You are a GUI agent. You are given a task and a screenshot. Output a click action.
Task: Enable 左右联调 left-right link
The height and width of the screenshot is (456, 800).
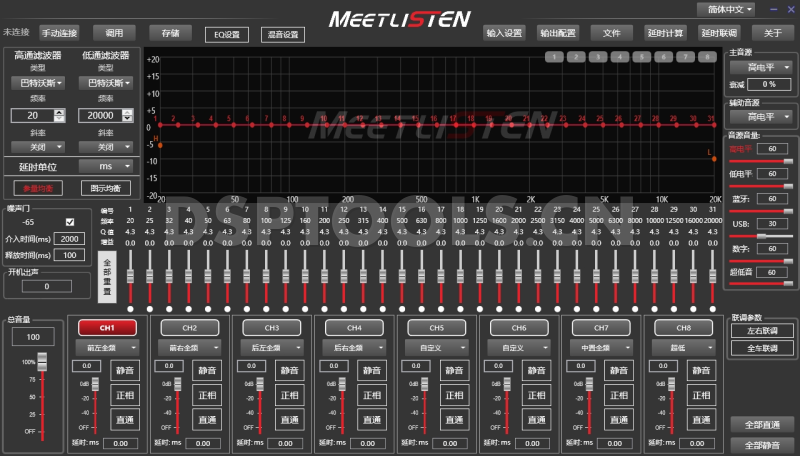pos(762,331)
